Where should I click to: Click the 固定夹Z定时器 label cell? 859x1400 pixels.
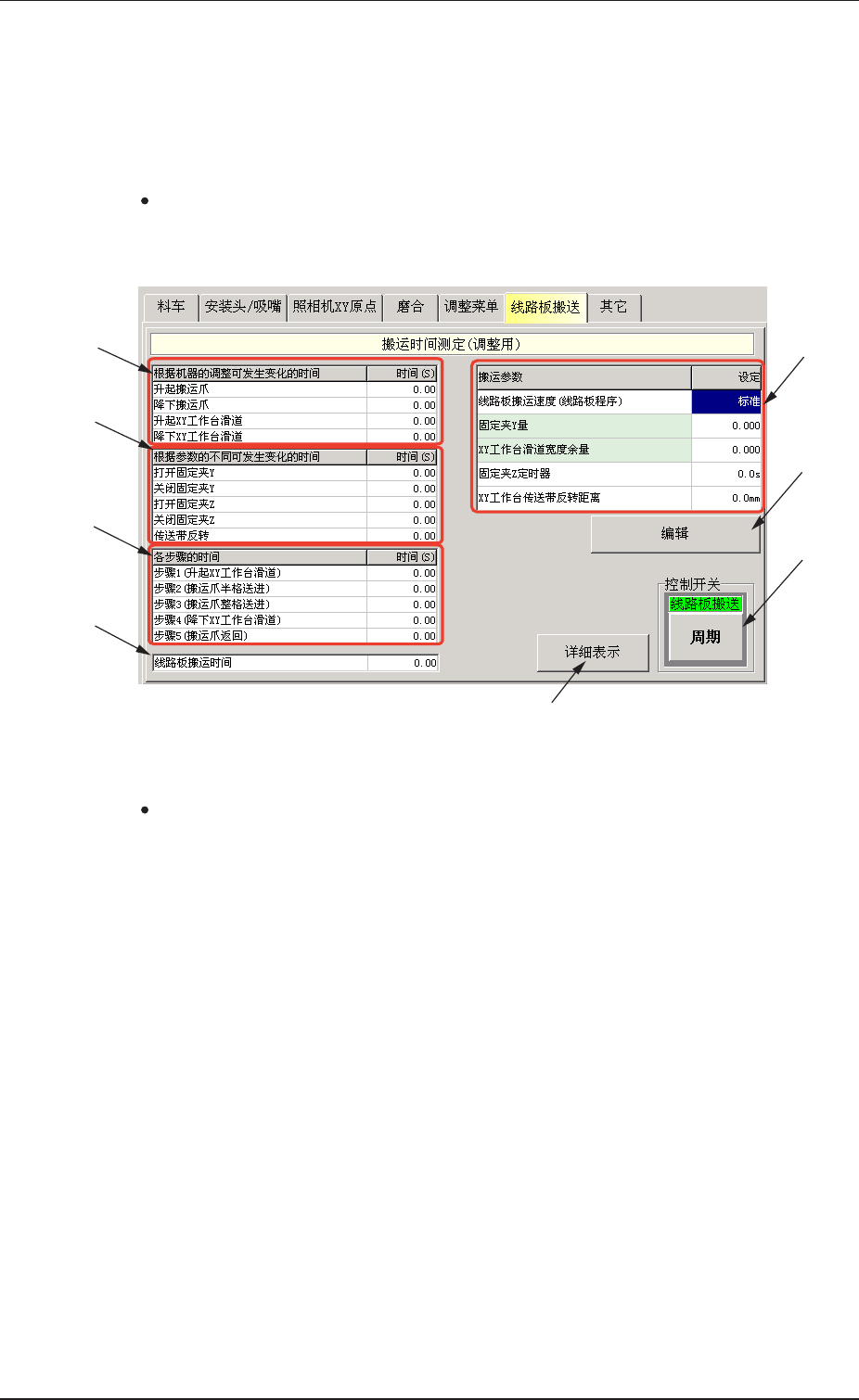pos(583,474)
